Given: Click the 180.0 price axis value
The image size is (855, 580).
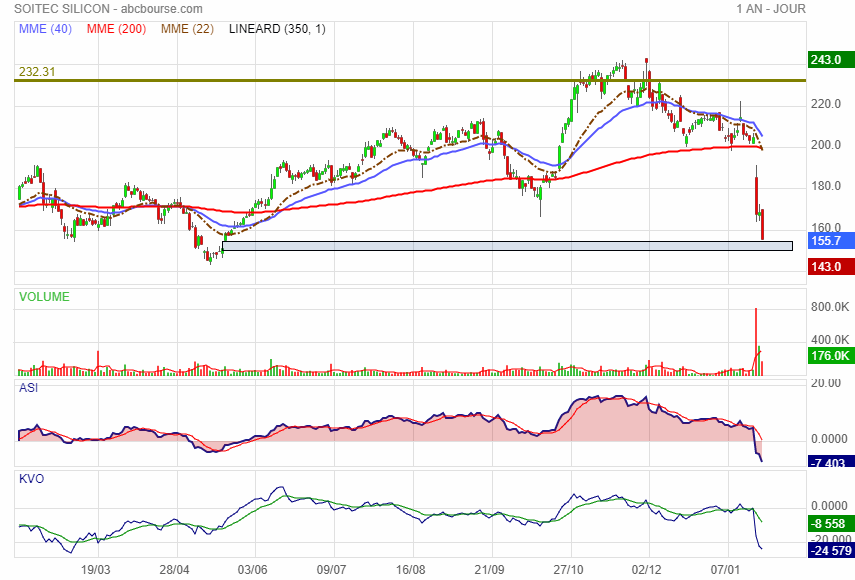Looking at the screenshot, I should point(826,186).
